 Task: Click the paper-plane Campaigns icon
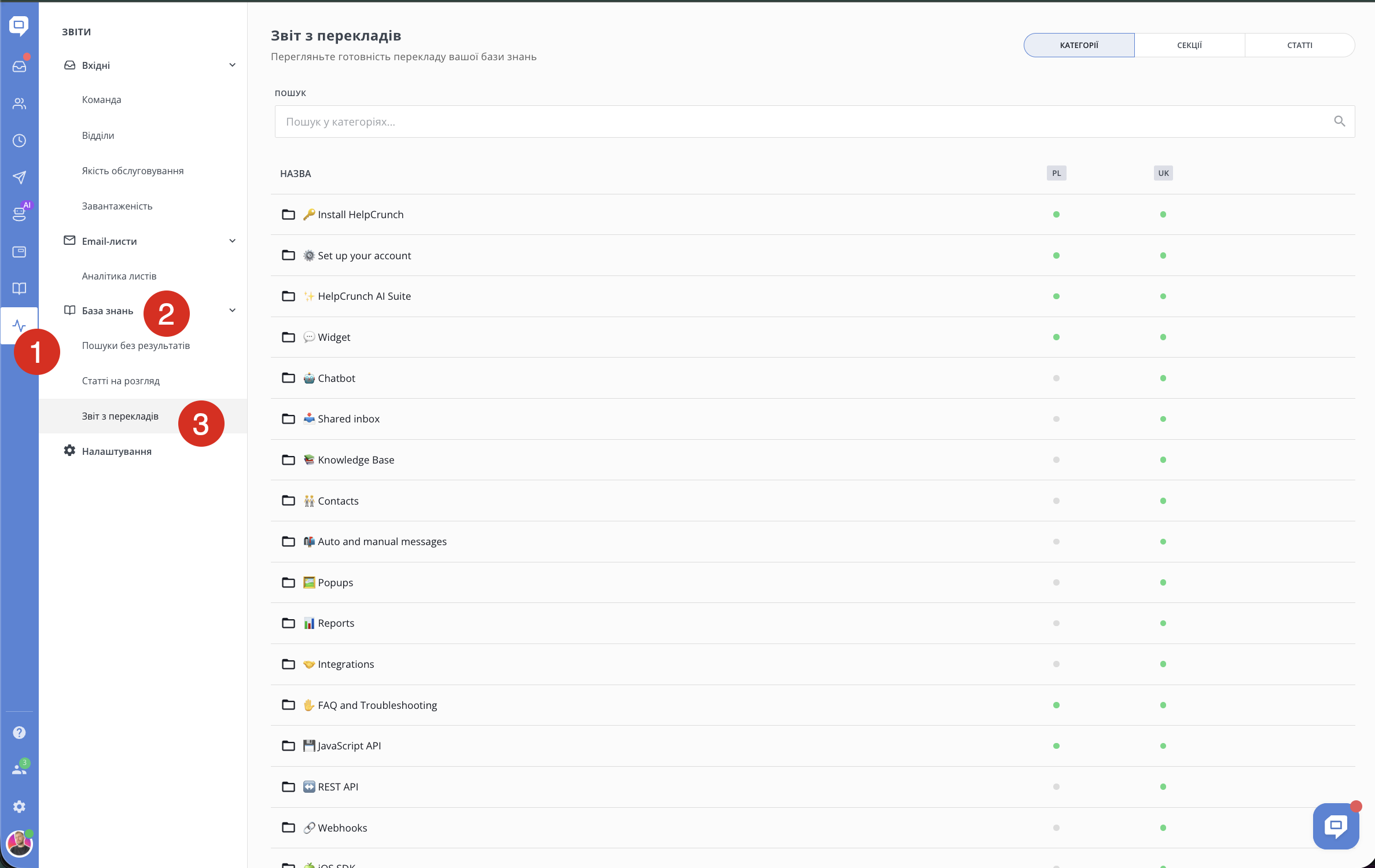(19, 177)
